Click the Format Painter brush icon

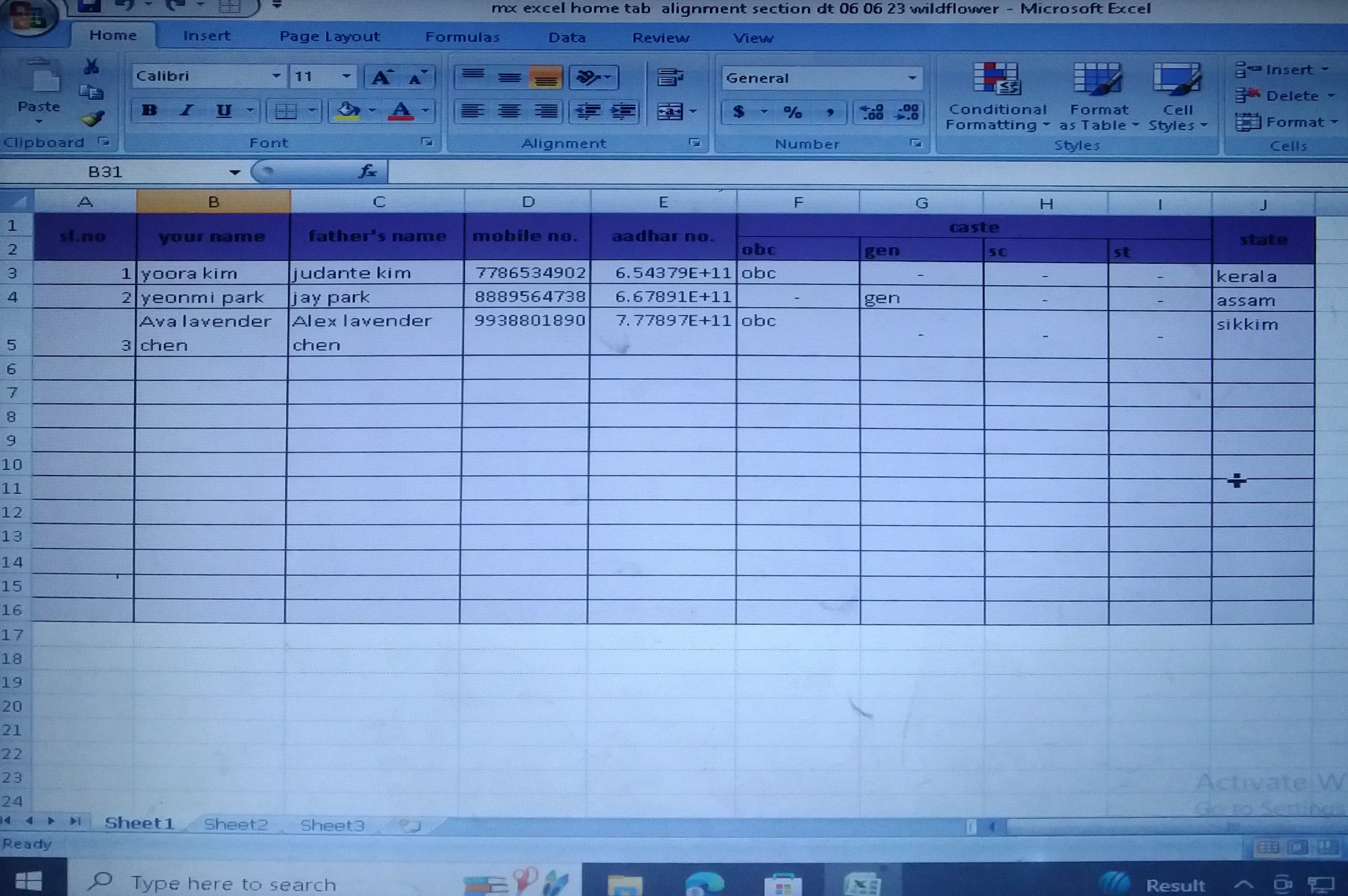pos(93,118)
